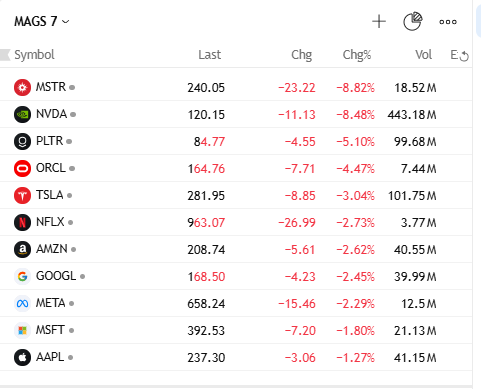Open the three-dots more options menu
481x389 pixels.
click(448, 22)
